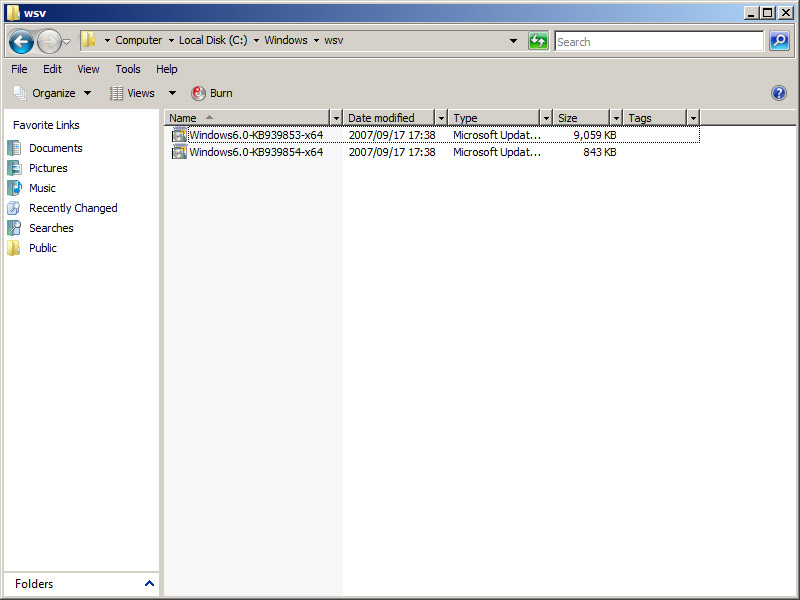The width and height of the screenshot is (800, 600).
Task: Minimize the wsv window
Action: (x=750, y=13)
